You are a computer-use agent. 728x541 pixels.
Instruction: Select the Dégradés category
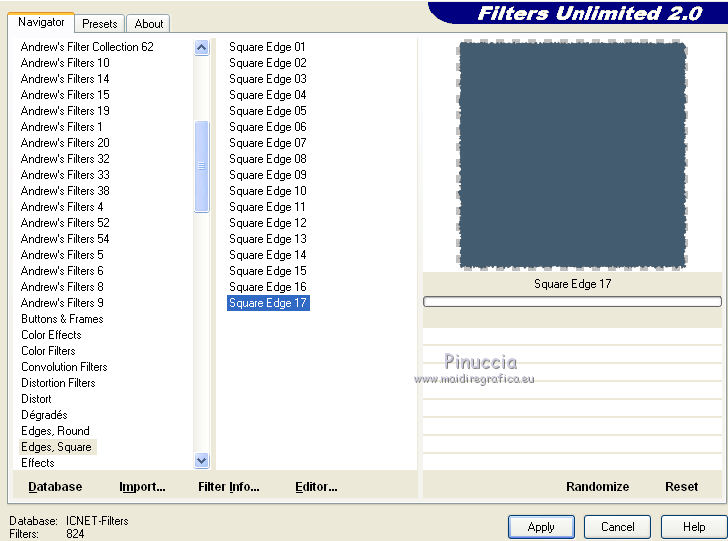44,415
